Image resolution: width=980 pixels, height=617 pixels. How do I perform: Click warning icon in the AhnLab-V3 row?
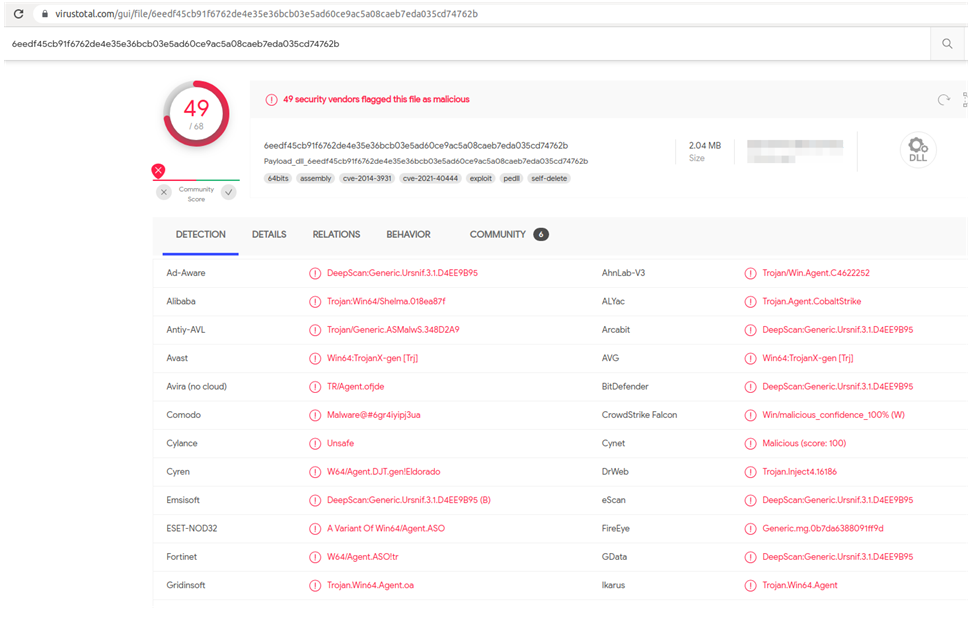[750, 273]
